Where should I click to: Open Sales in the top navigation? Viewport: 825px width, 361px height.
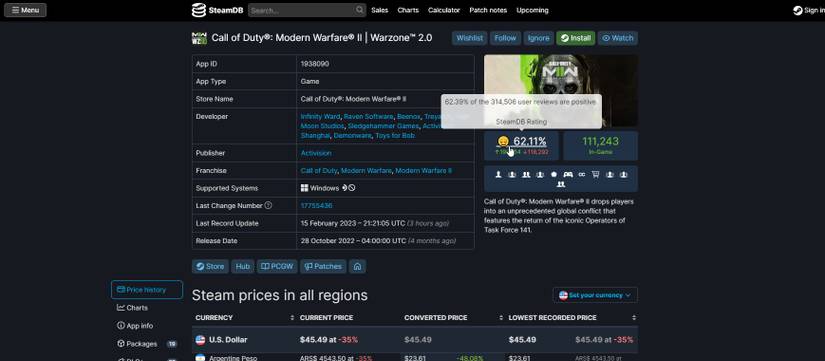pos(379,10)
